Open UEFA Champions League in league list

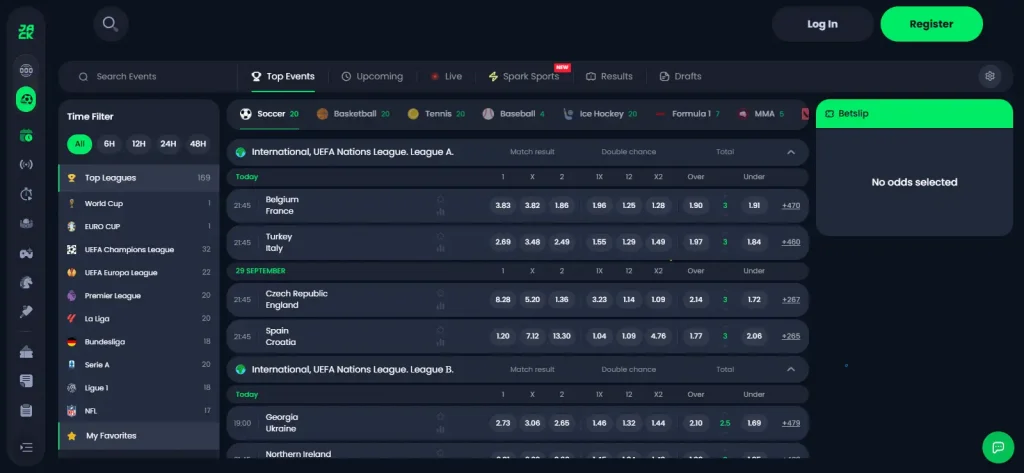coord(138,250)
